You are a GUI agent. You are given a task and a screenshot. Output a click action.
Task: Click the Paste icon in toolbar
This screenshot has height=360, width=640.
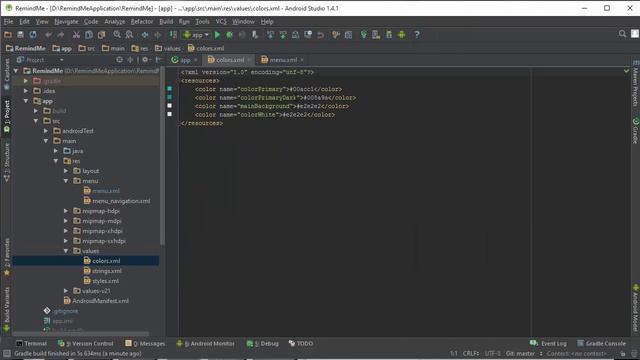tap(101, 35)
